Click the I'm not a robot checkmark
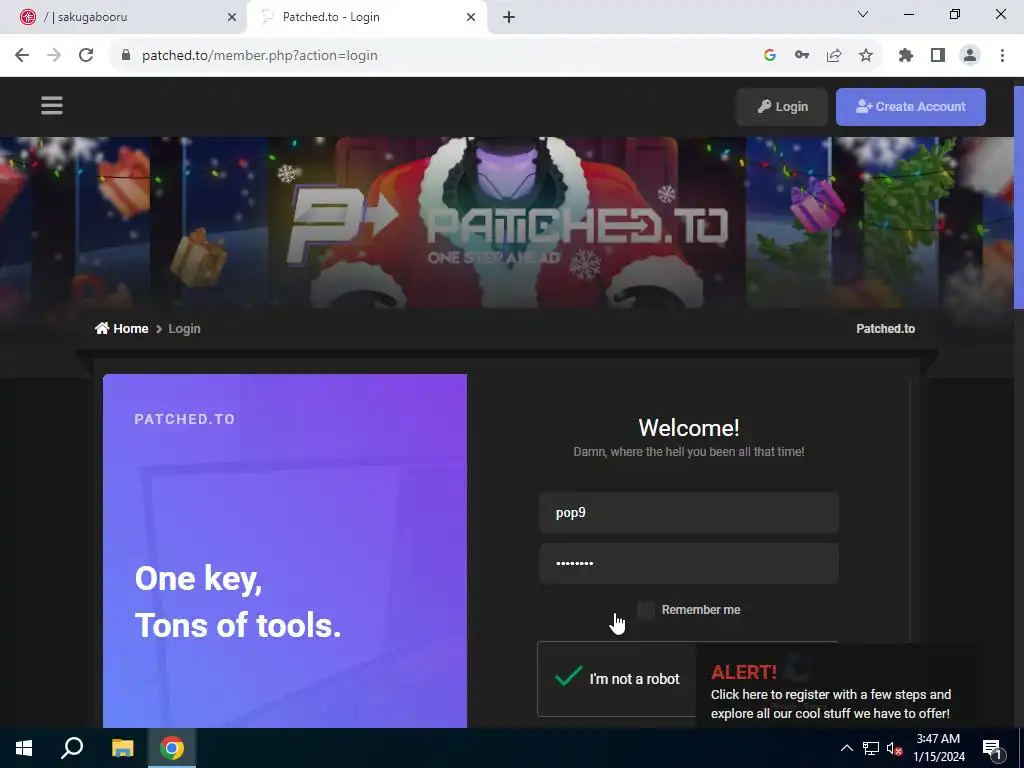Image resolution: width=1024 pixels, height=768 pixels. coord(568,677)
